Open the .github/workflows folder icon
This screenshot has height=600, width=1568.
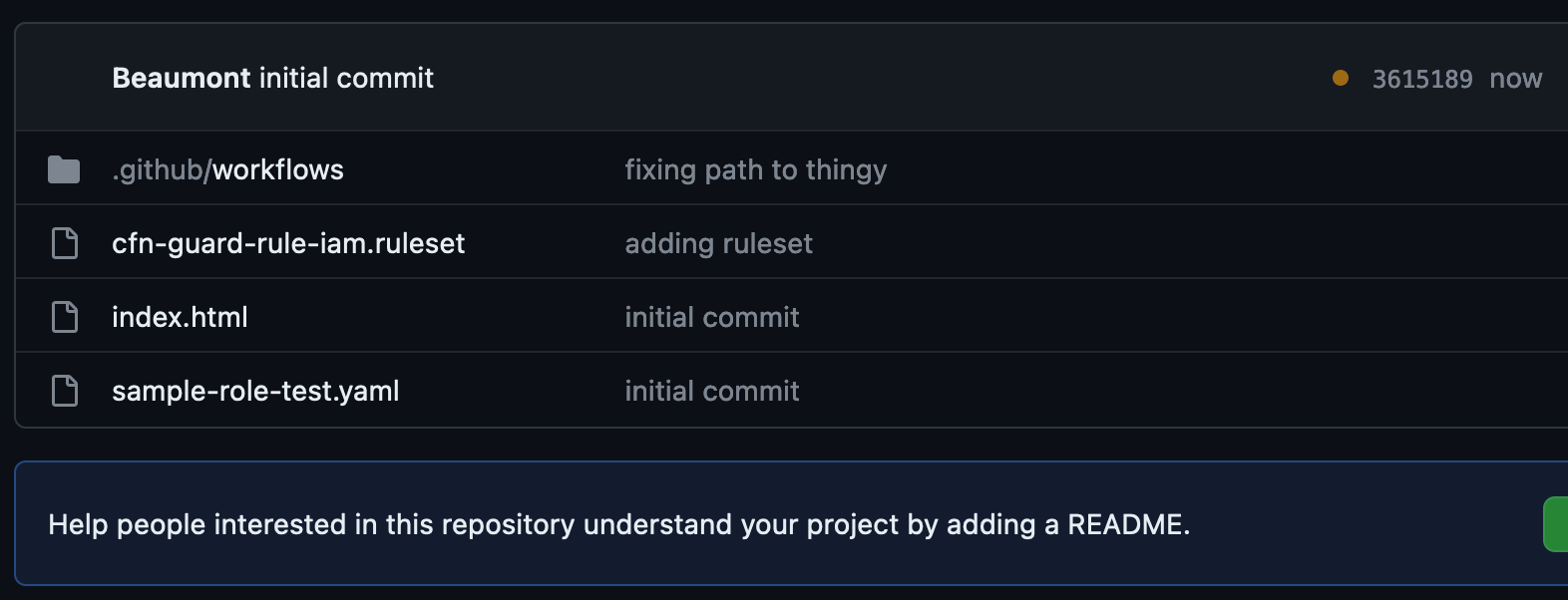[64, 168]
